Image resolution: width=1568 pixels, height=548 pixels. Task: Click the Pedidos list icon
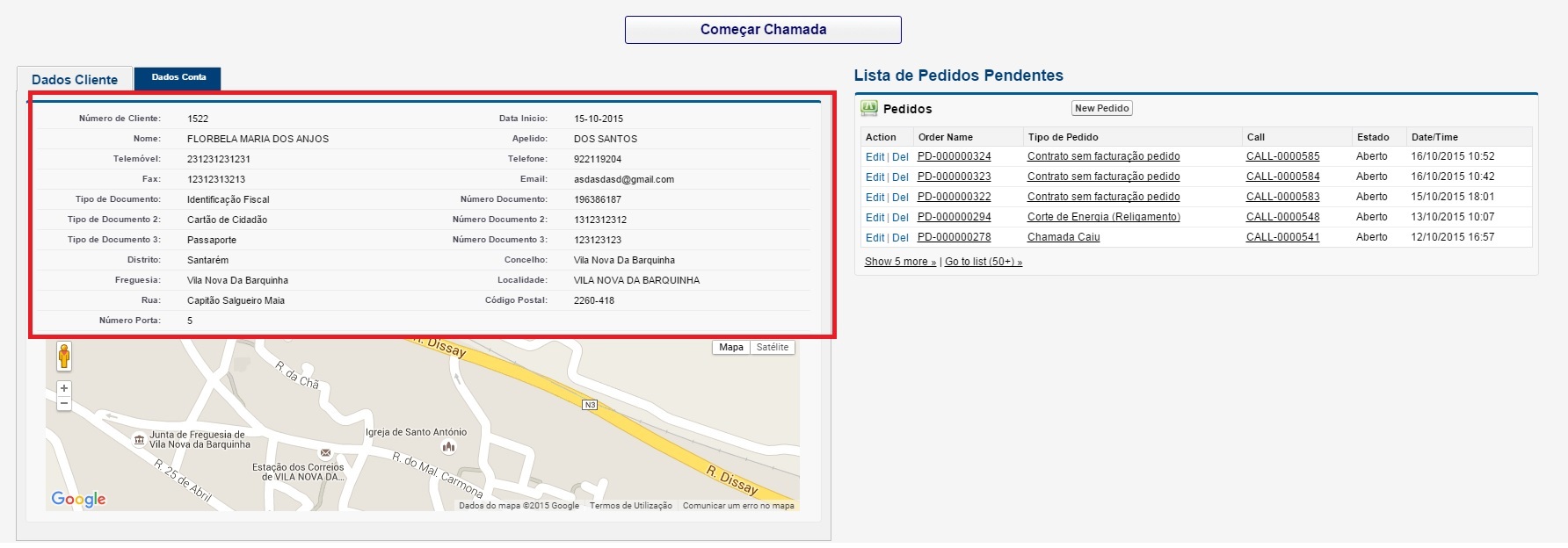coord(869,109)
